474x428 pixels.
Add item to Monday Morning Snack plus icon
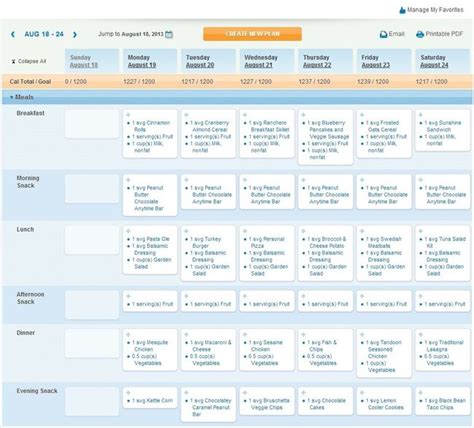[x=128, y=180]
